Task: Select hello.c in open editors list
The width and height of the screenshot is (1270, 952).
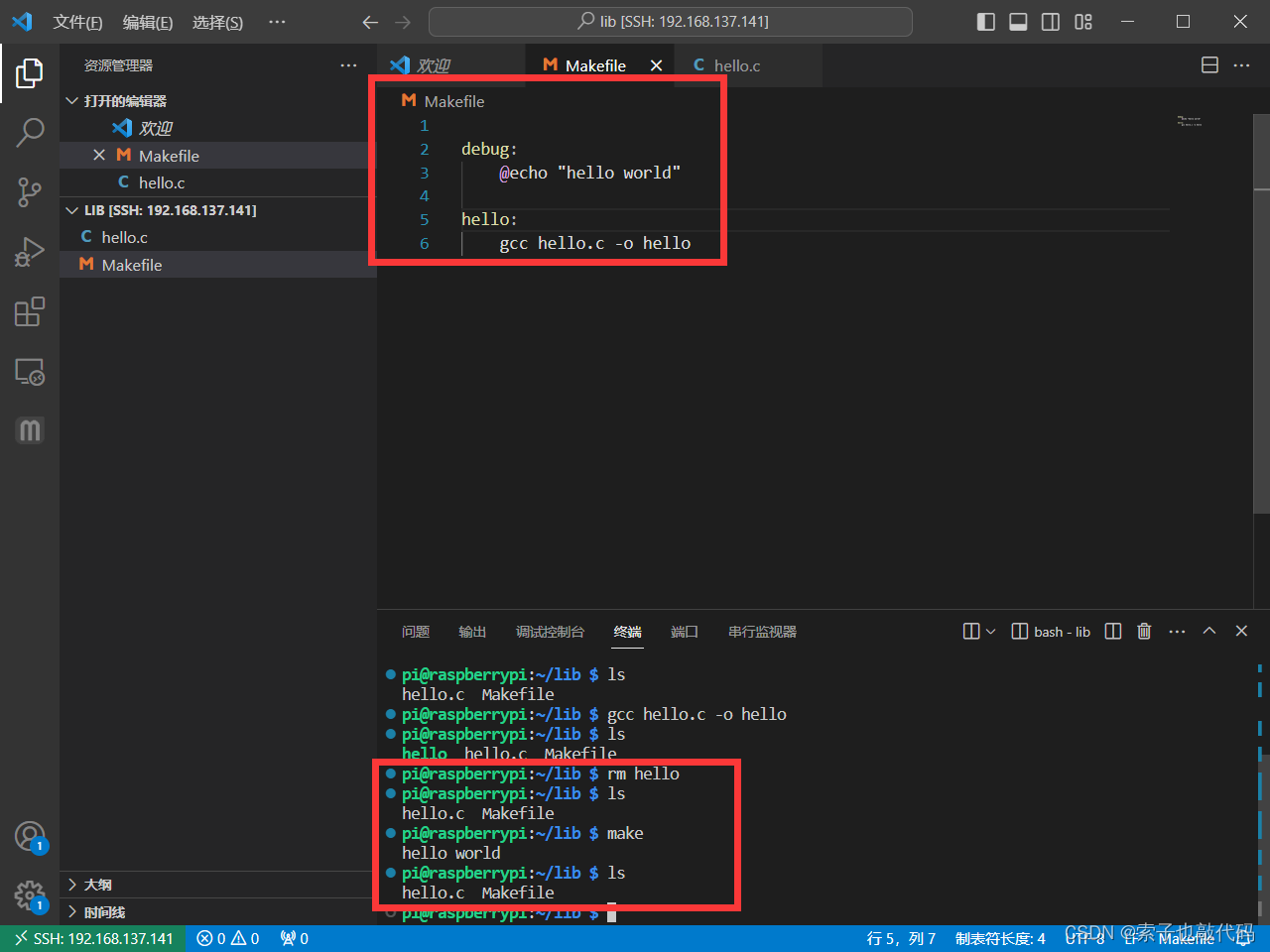Action: (218, 182)
